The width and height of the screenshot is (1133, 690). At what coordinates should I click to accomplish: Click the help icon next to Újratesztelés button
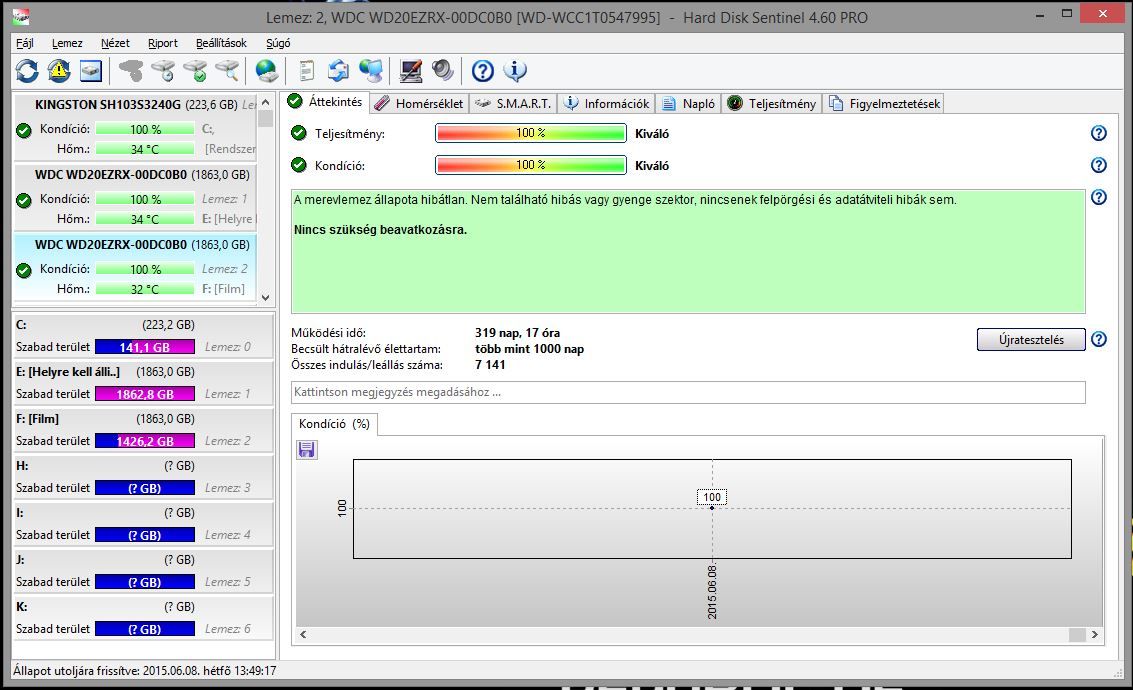click(x=1098, y=339)
